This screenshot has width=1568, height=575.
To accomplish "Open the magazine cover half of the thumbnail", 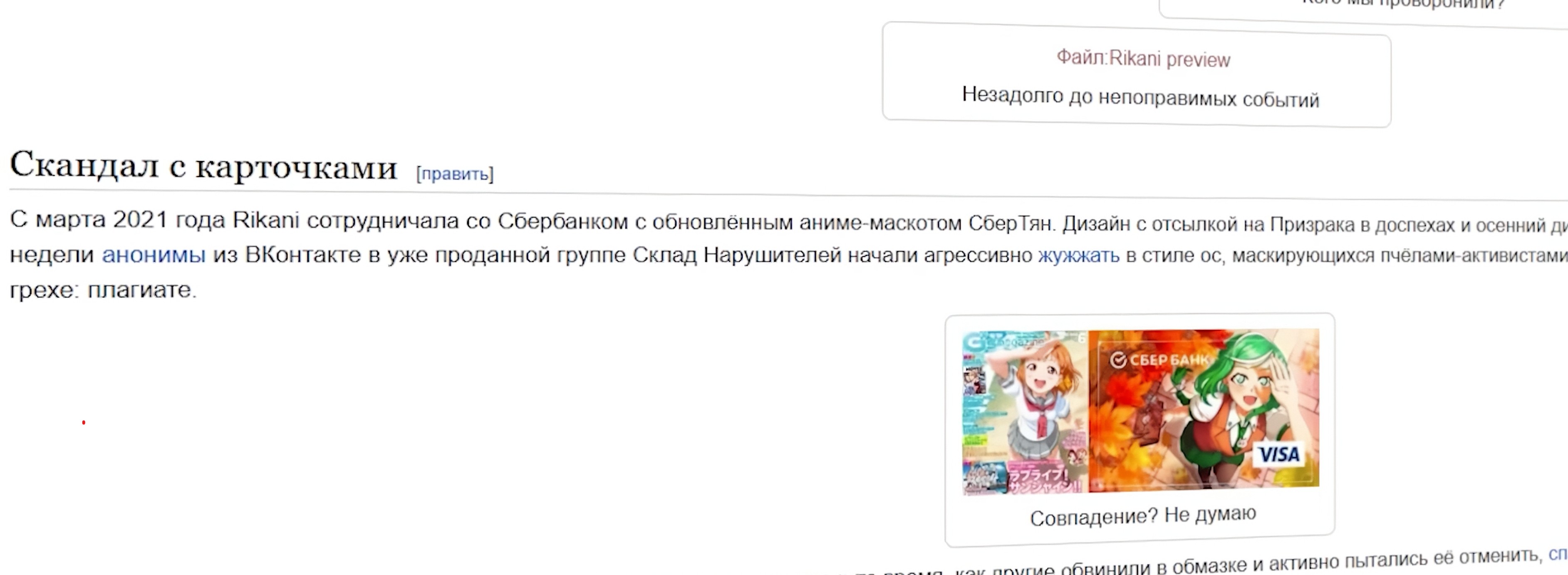I will (1025, 412).
